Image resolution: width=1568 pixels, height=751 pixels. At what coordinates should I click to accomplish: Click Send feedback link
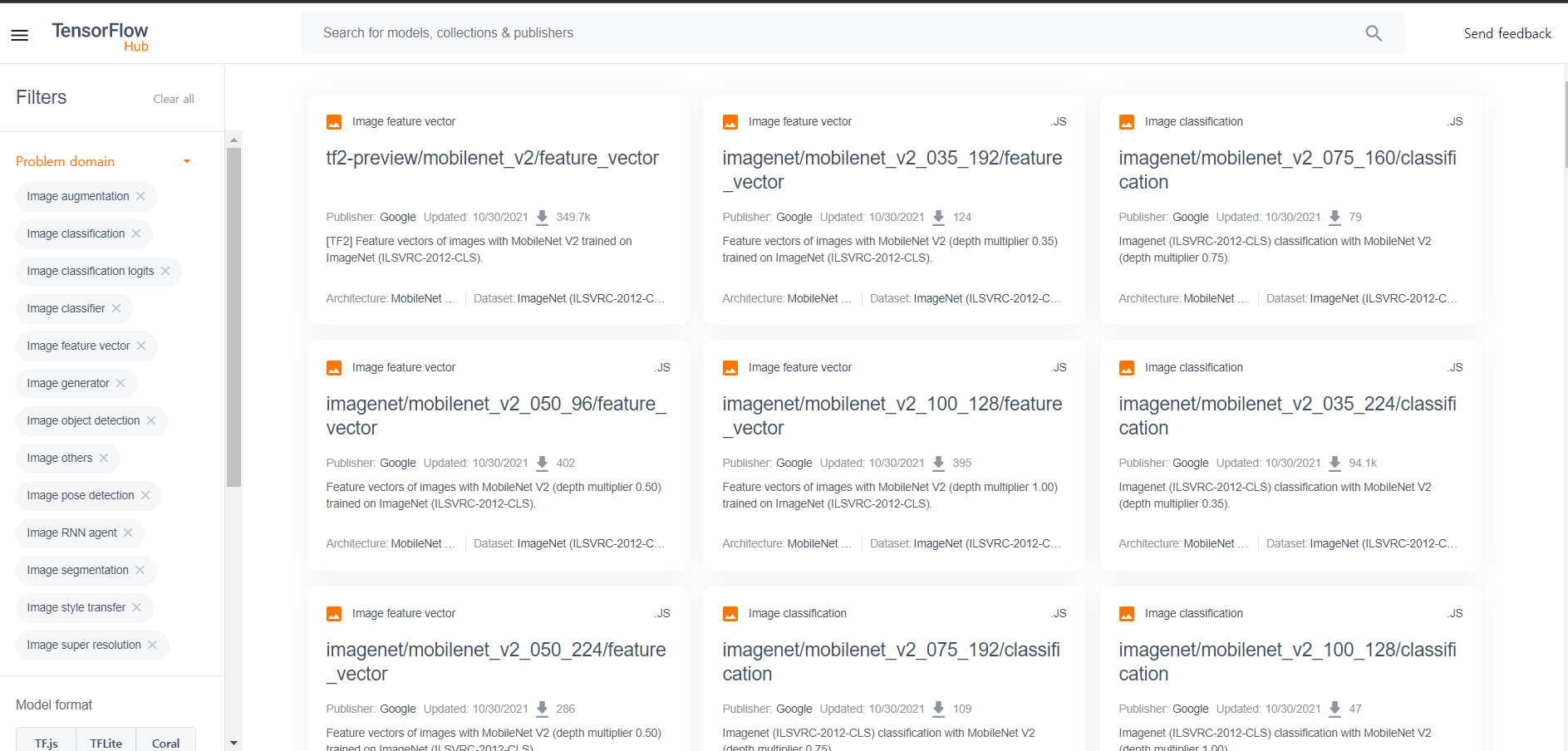[1507, 33]
